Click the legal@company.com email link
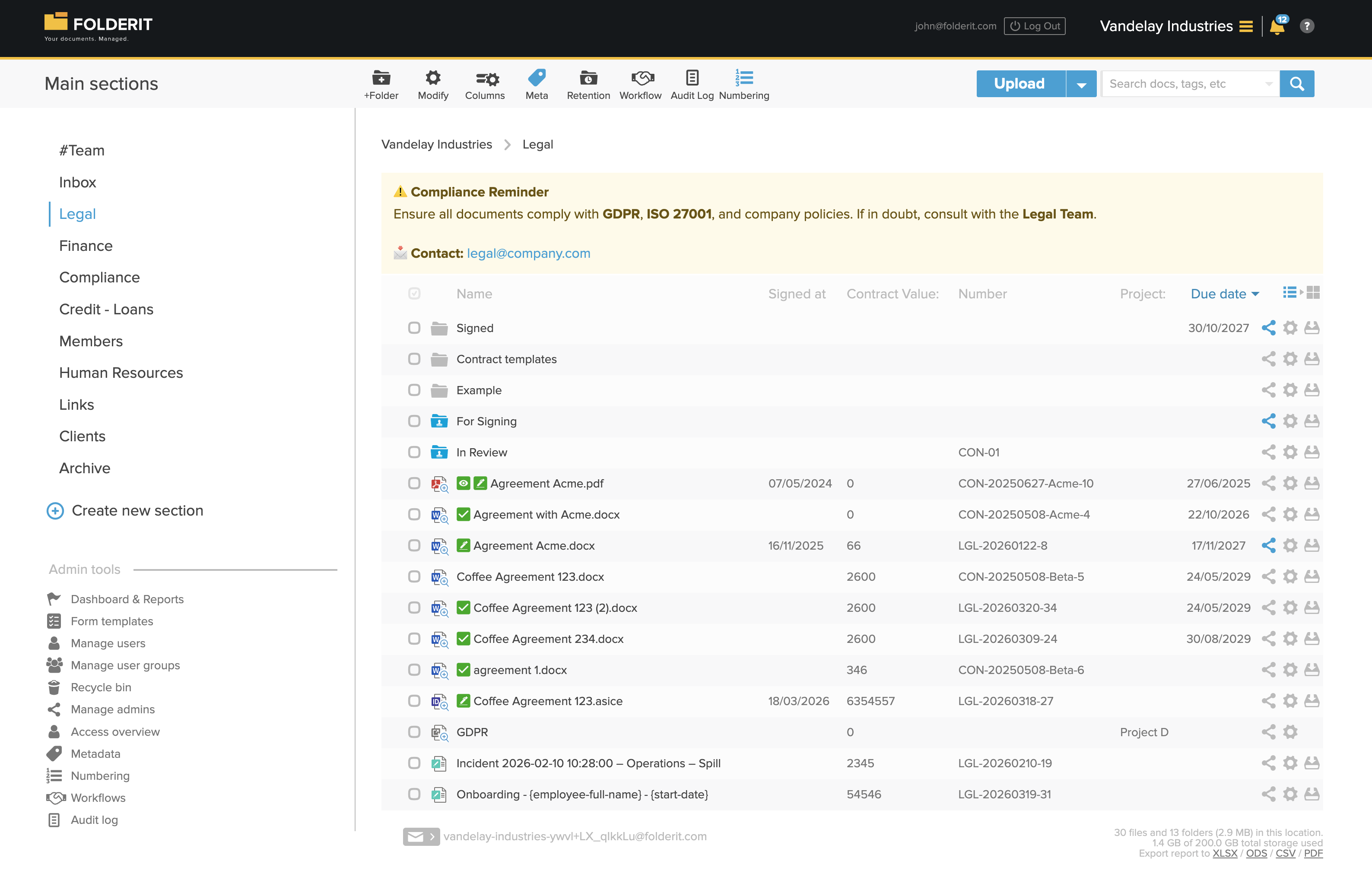 [x=528, y=253]
